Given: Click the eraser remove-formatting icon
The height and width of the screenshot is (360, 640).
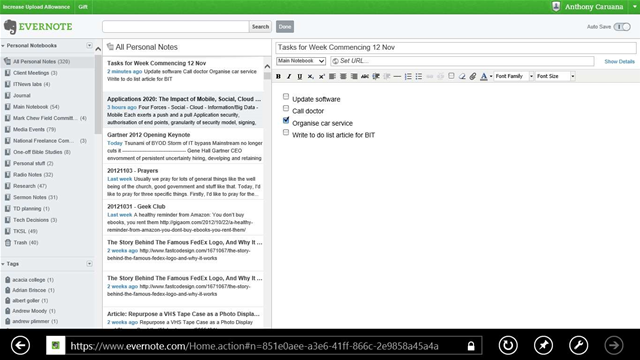Looking at the screenshot, I should pos(462,76).
